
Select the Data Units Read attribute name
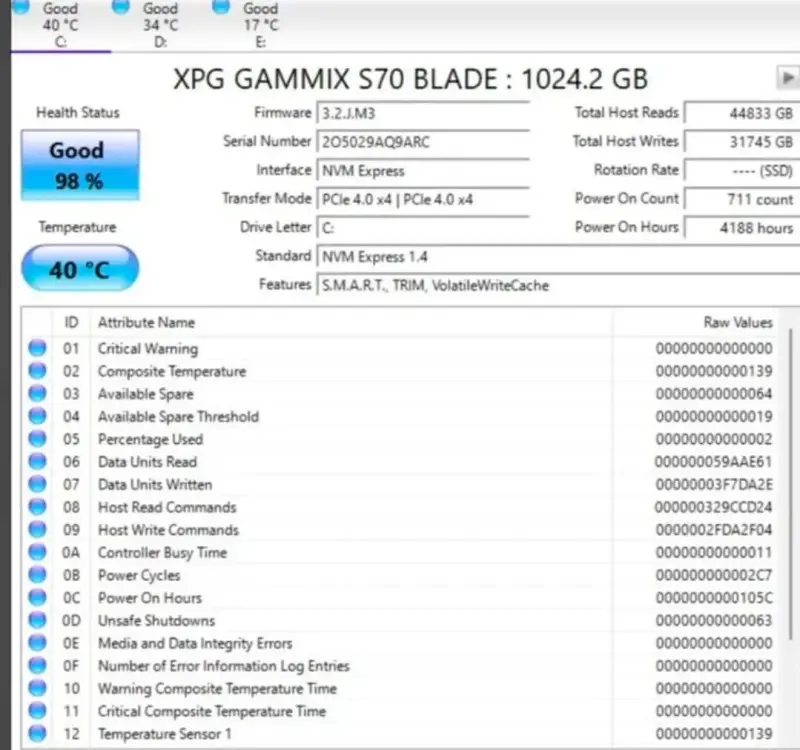tap(147, 462)
